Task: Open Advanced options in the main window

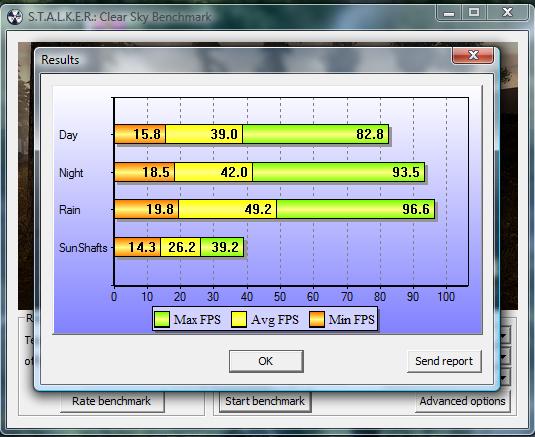Action: point(462,401)
